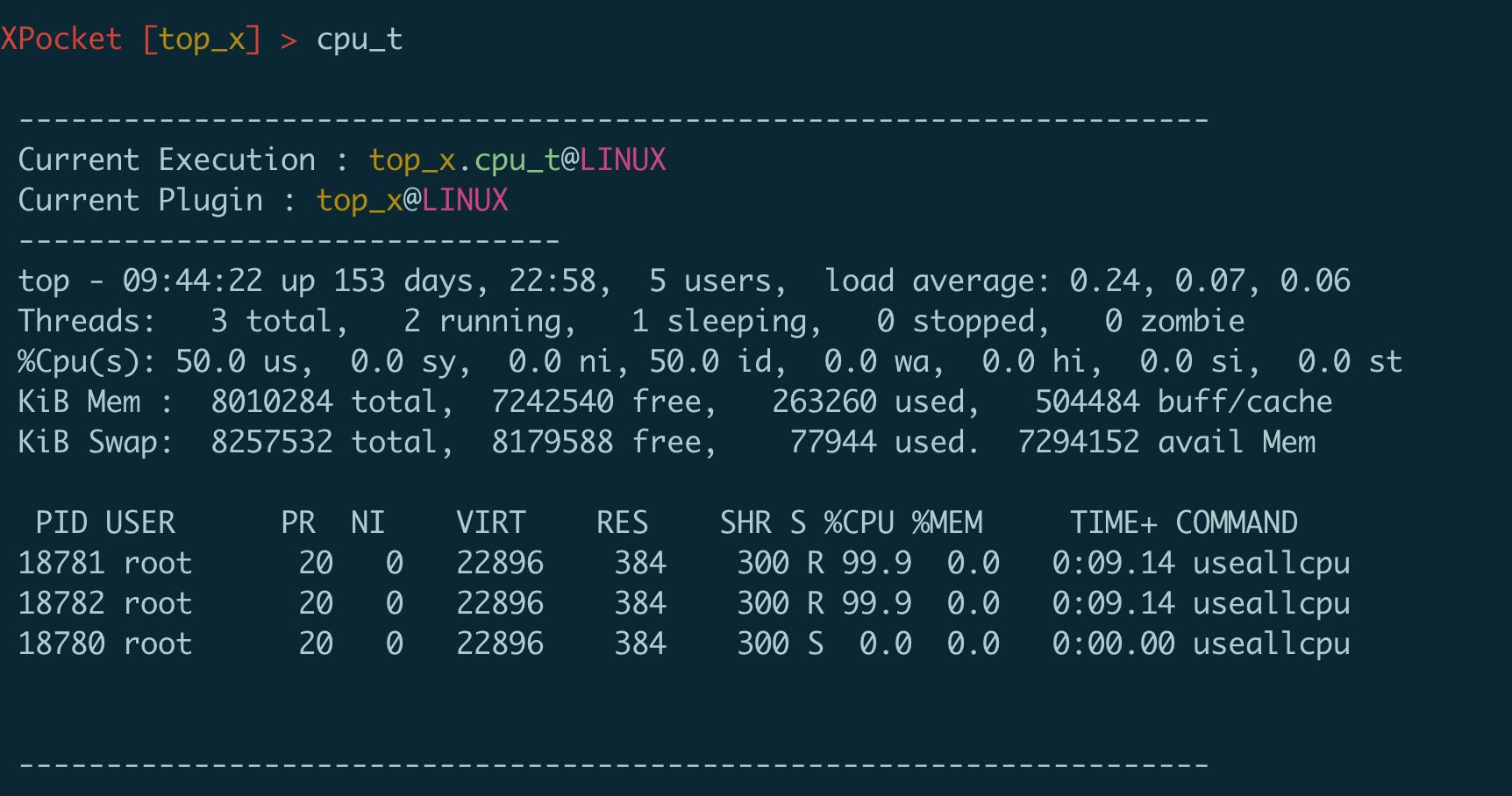The height and width of the screenshot is (796, 1512).
Task: Select top_x.cpu_t@LINUX execution text
Action: coord(517,160)
